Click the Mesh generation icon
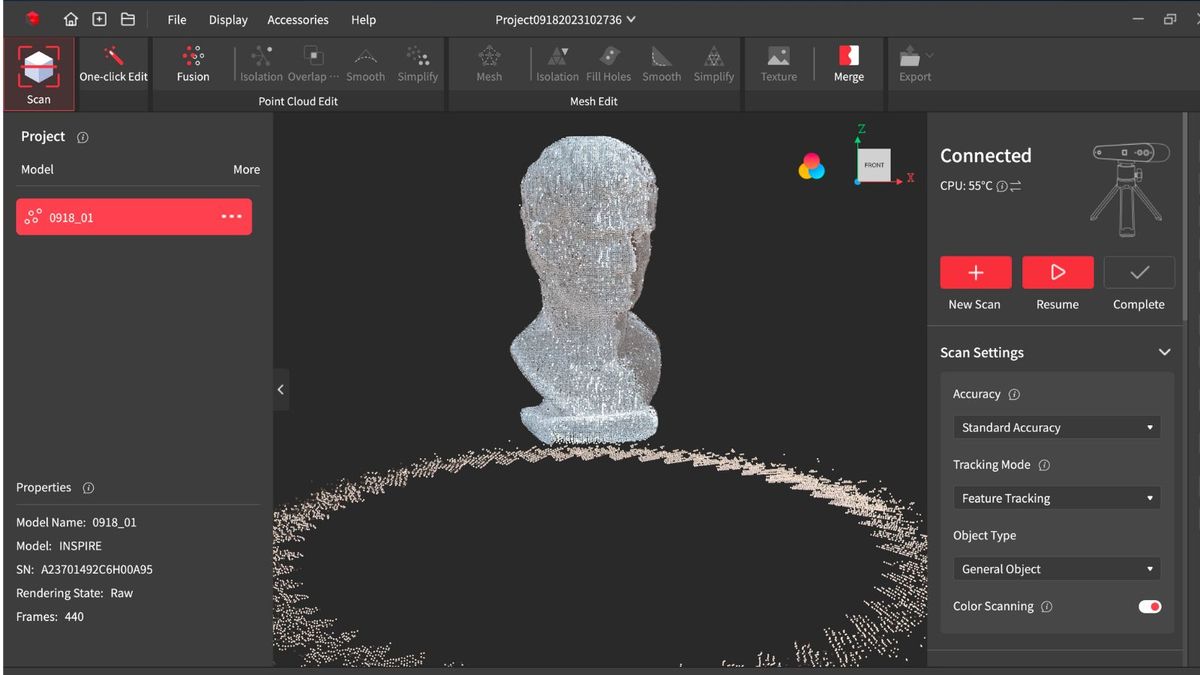 point(488,62)
